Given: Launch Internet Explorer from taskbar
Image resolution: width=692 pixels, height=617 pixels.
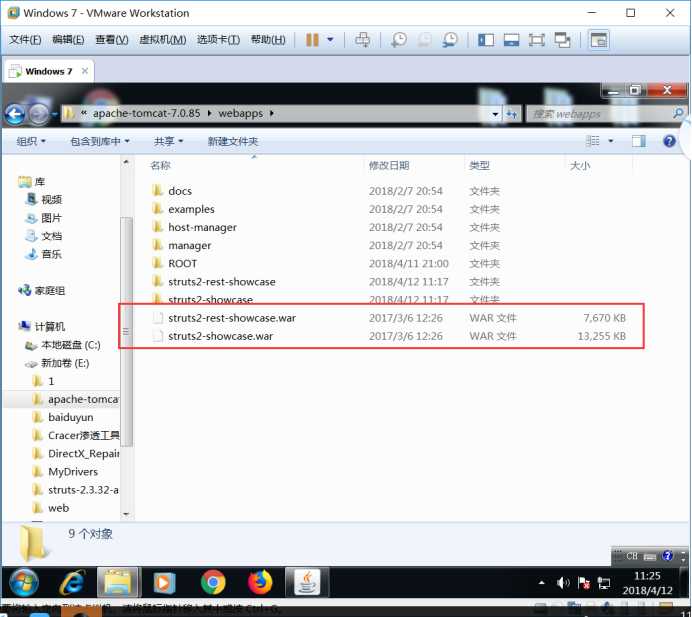Looking at the screenshot, I should tap(71, 583).
